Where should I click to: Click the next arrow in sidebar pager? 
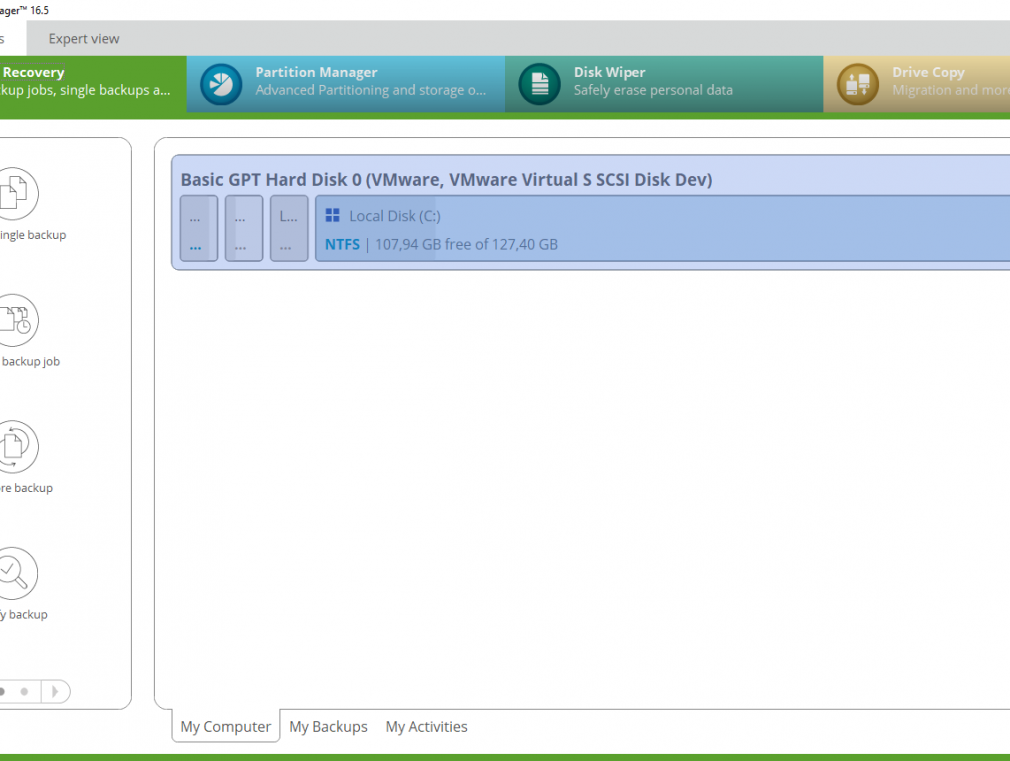(55, 691)
